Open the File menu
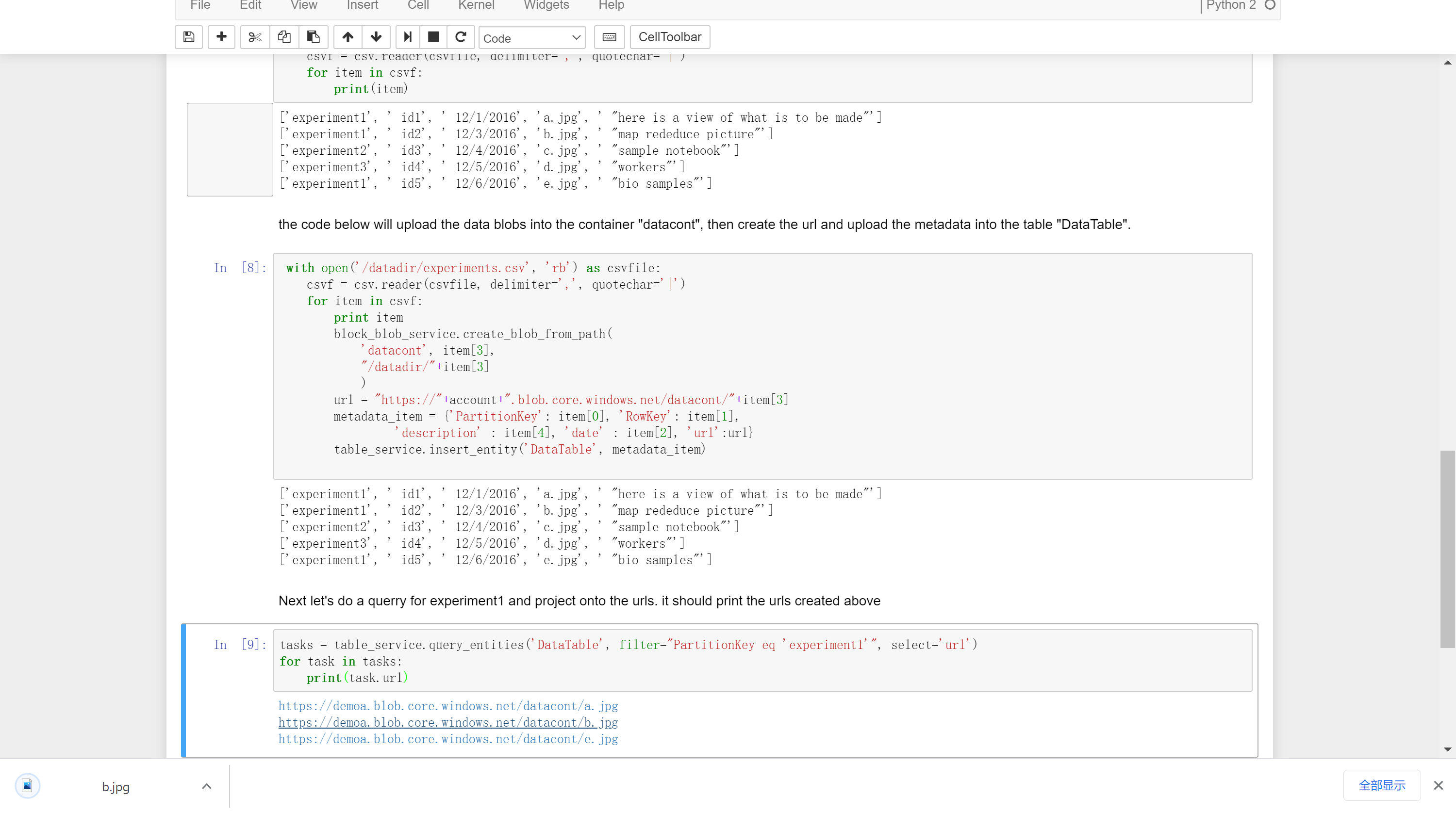 (x=200, y=5)
